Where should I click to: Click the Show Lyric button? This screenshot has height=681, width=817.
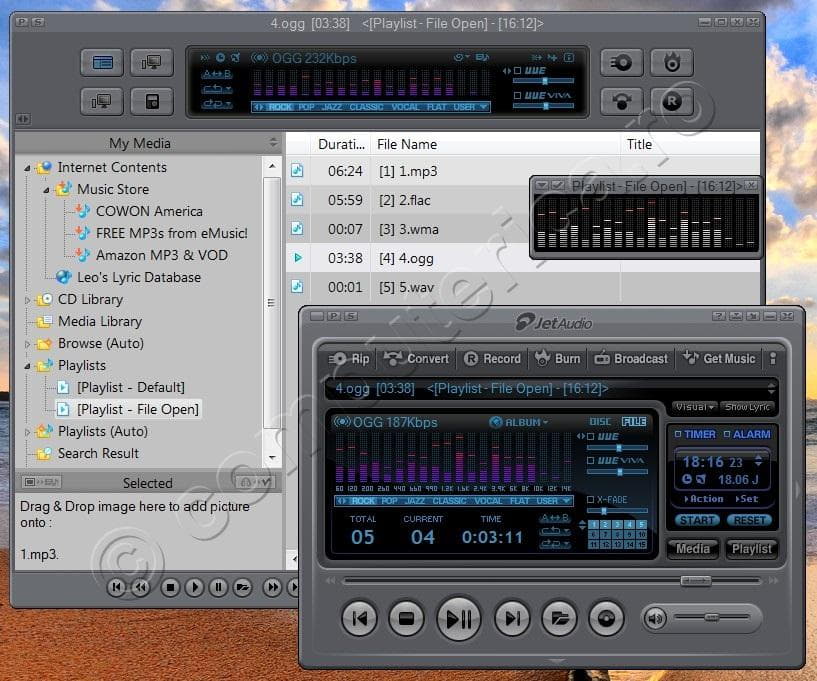coord(747,407)
